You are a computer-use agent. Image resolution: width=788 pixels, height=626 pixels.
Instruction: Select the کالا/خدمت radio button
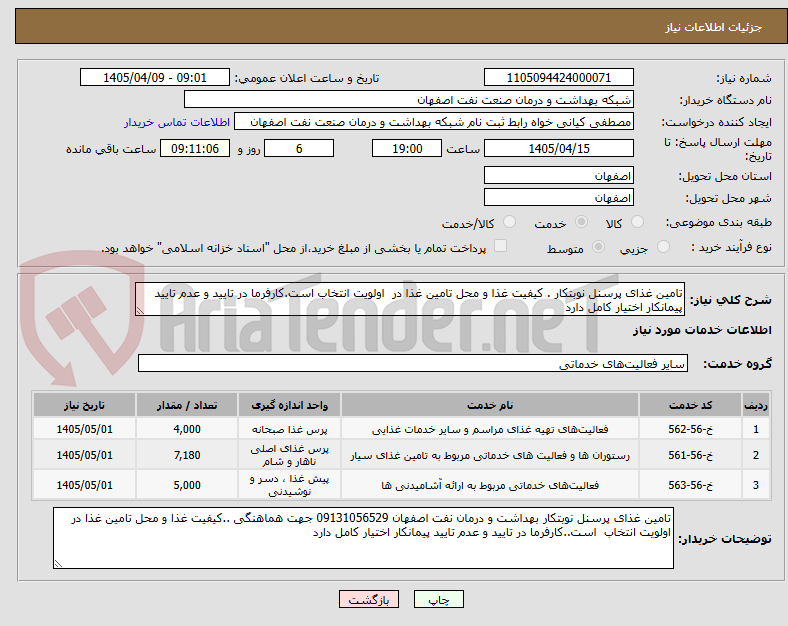click(510, 222)
